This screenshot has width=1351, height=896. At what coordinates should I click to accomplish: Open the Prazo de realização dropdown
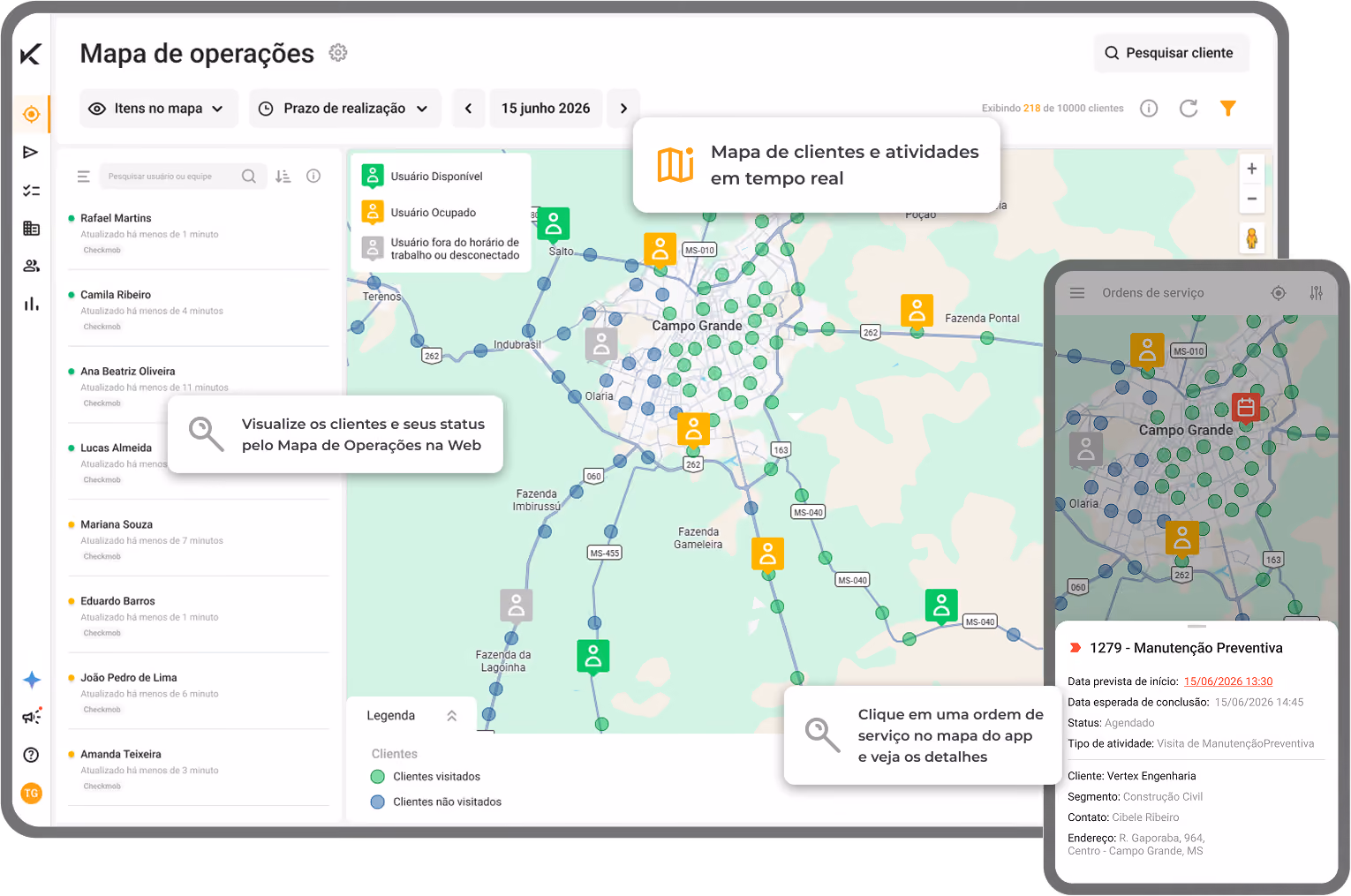[x=344, y=109]
